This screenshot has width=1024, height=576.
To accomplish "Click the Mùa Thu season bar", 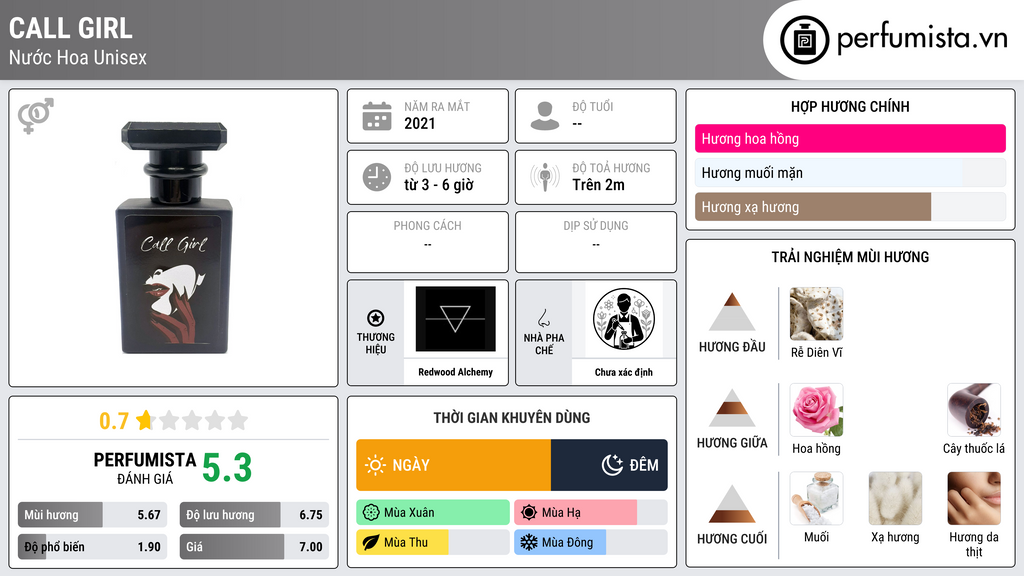I will (x=433, y=542).
